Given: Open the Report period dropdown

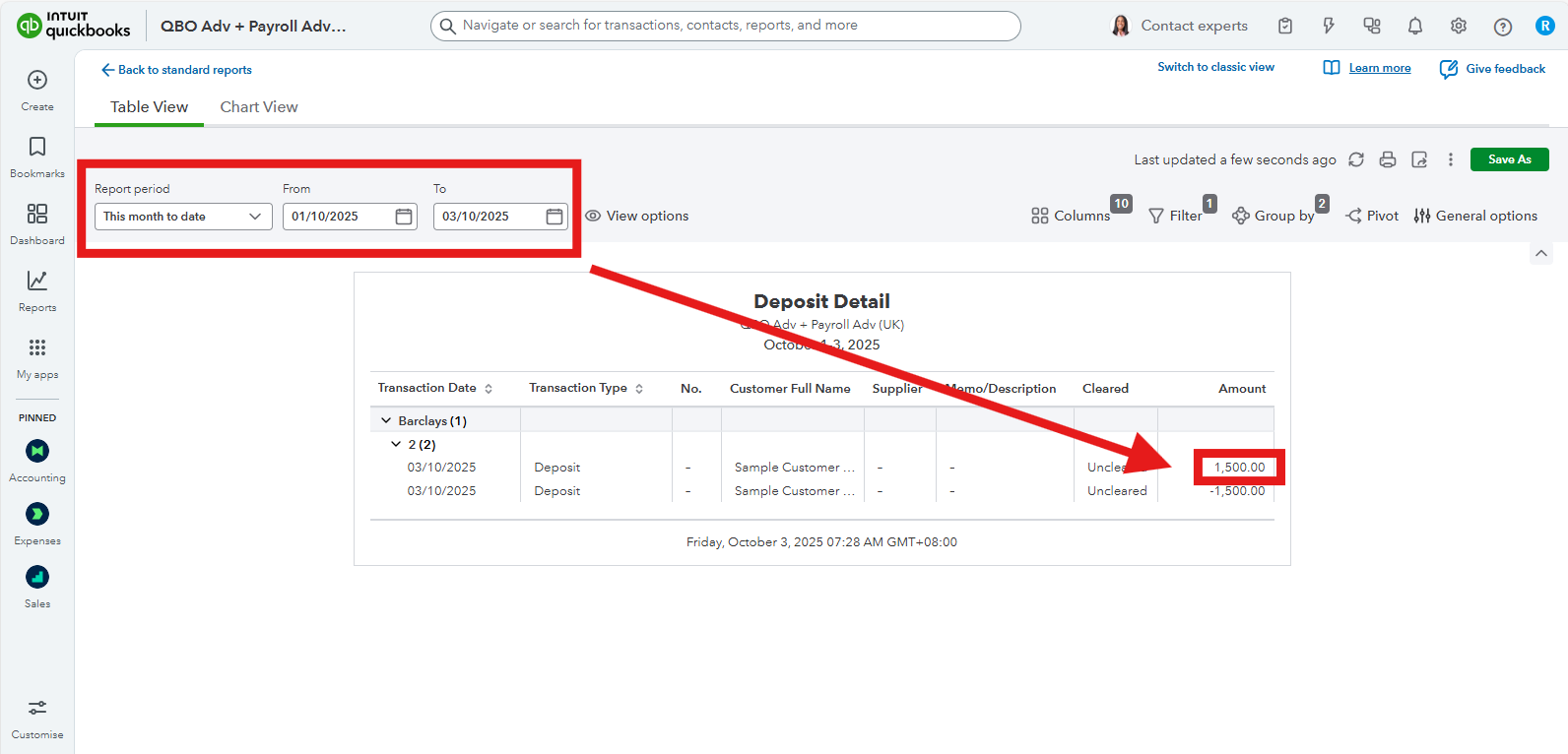Looking at the screenshot, I should [x=183, y=217].
